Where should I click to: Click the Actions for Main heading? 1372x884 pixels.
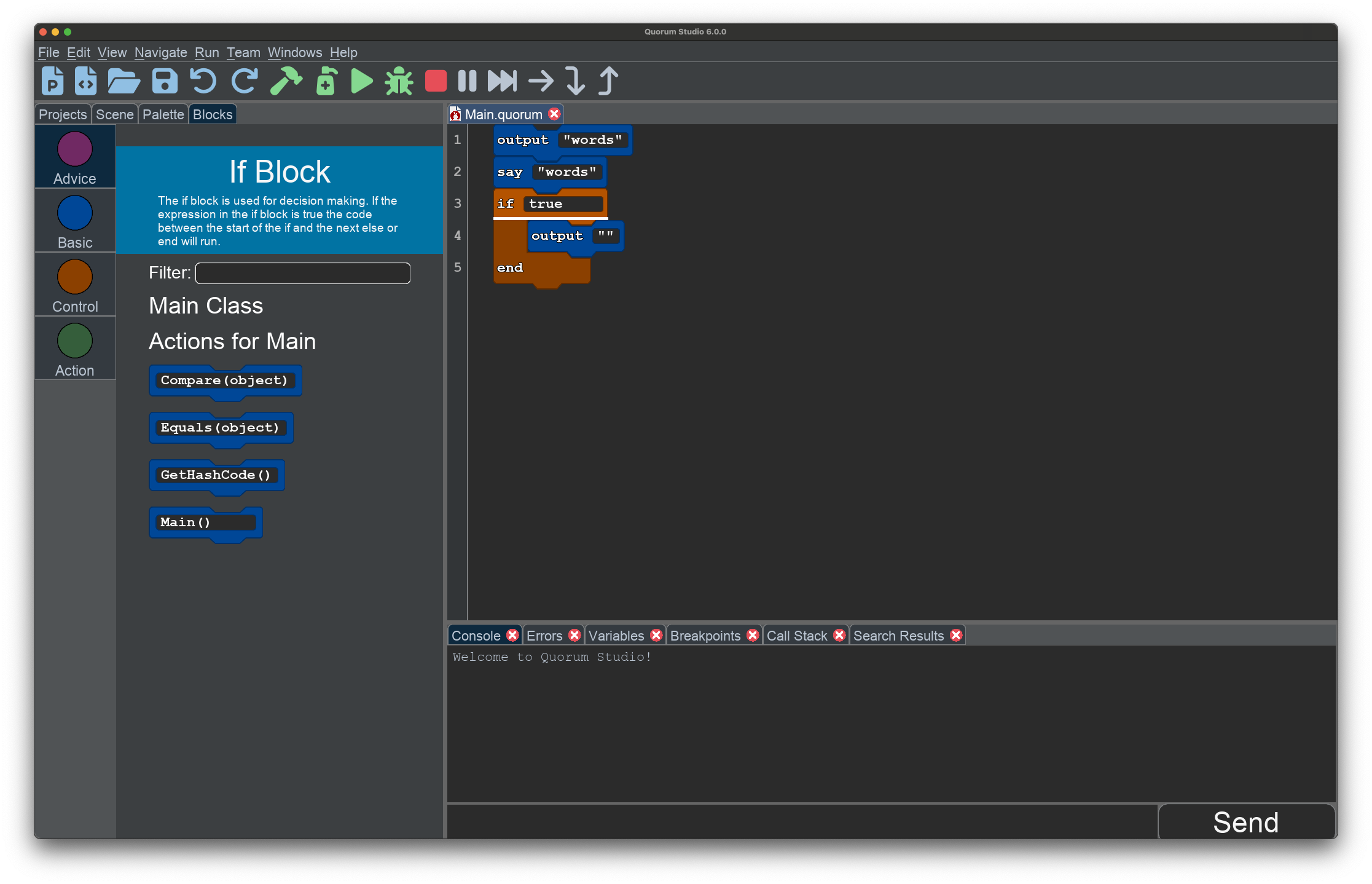tap(232, 341)
